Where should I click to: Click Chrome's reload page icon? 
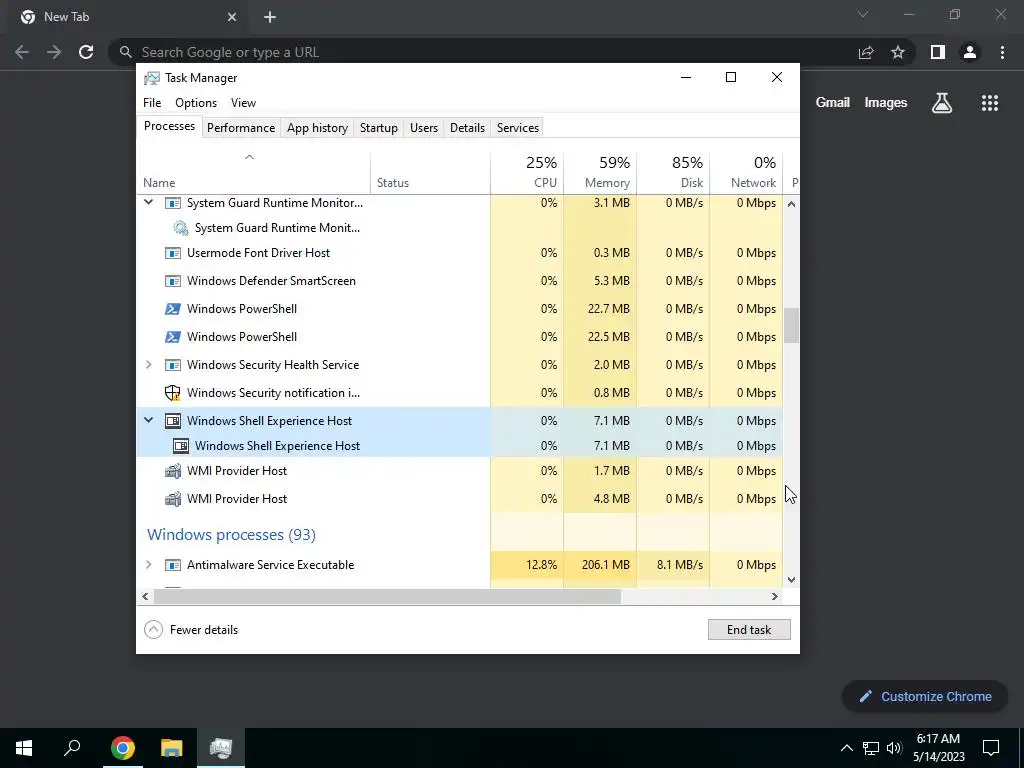[x=86, y=52]
